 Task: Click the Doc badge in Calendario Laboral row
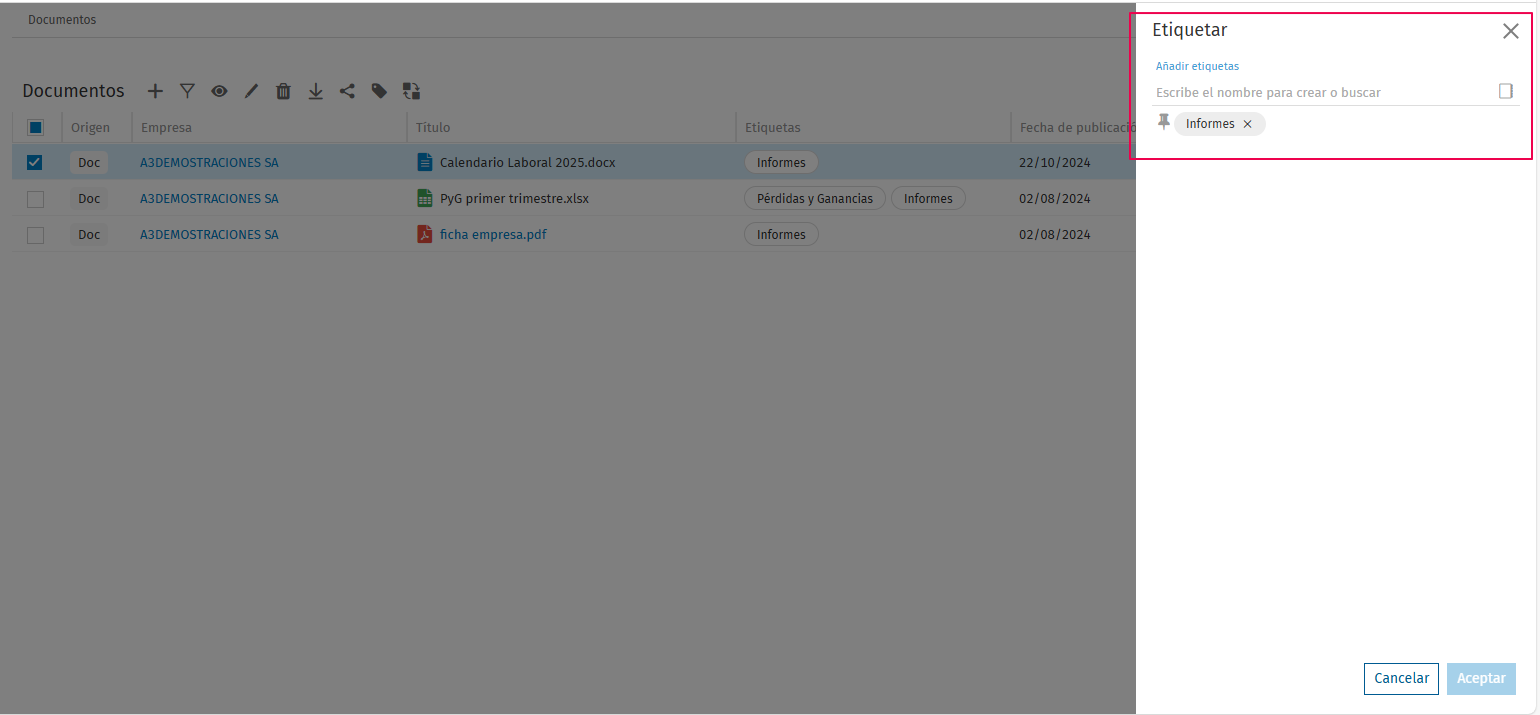coord(89,162)
